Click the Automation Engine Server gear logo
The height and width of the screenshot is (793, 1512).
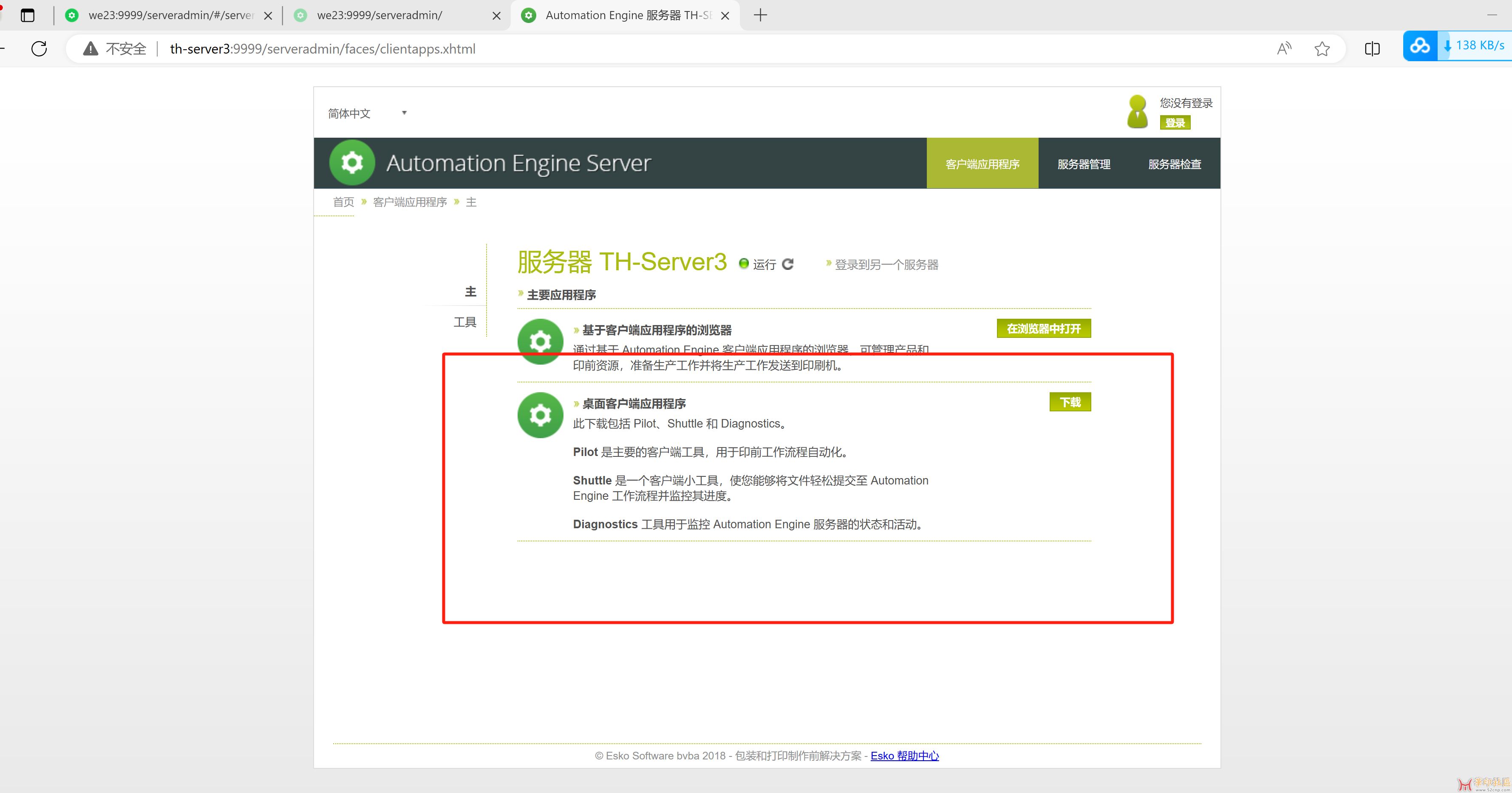point(351,163)
